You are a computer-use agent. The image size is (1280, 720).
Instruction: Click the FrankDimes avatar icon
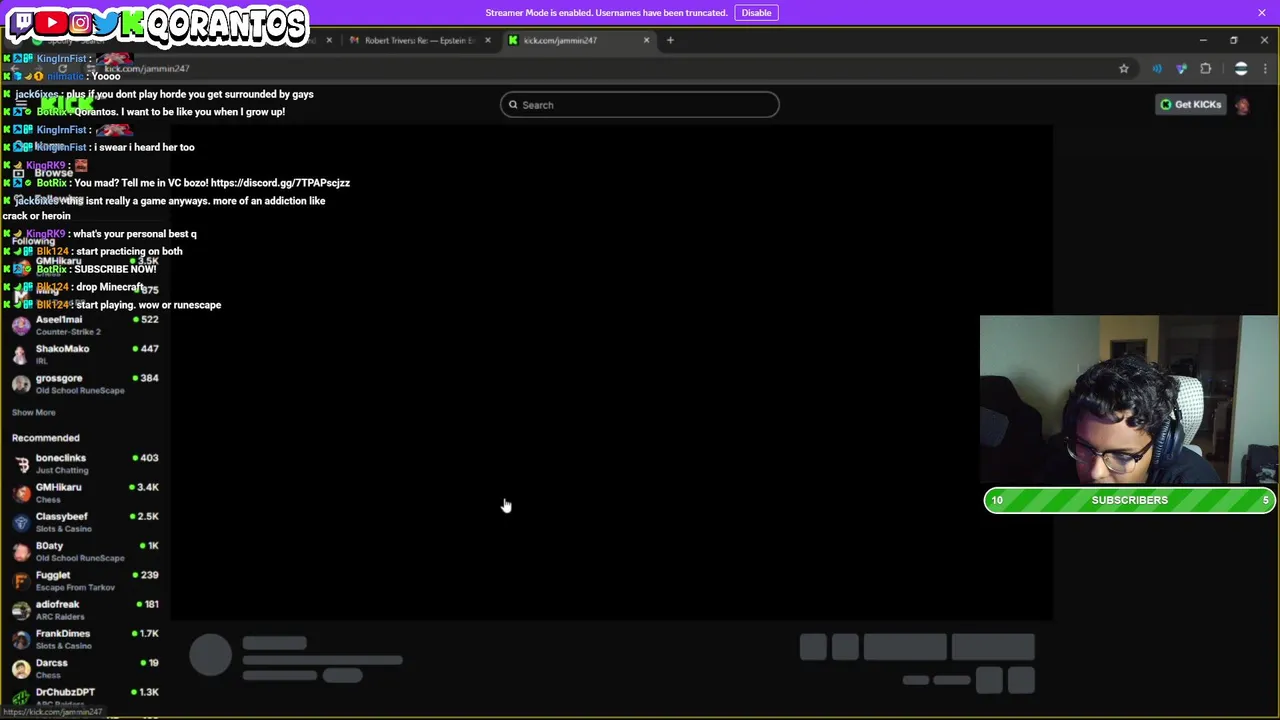(21, 639)
